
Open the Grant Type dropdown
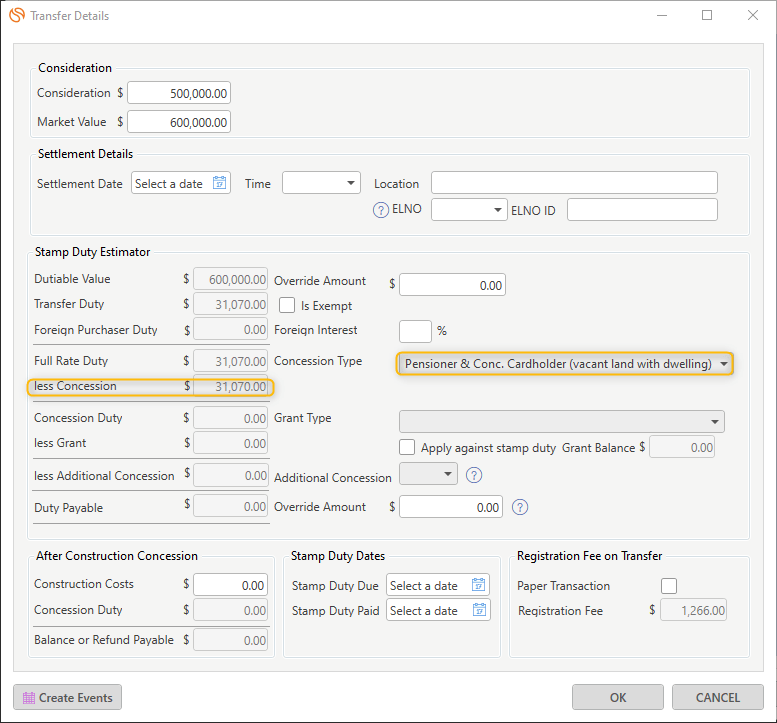715,422
